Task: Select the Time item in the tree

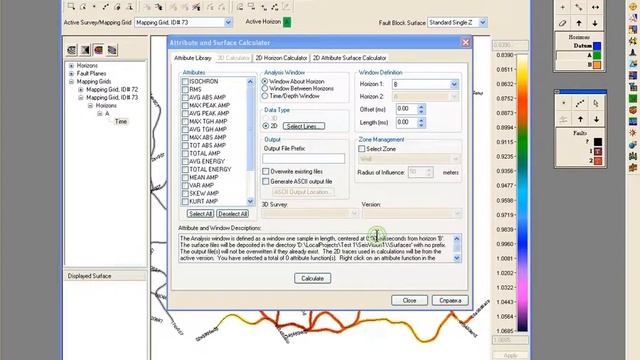Action: (121, 122)
